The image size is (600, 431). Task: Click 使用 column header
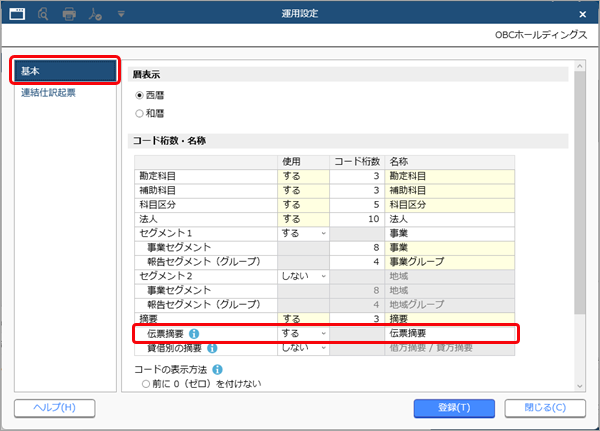click(x=303, y=162)
